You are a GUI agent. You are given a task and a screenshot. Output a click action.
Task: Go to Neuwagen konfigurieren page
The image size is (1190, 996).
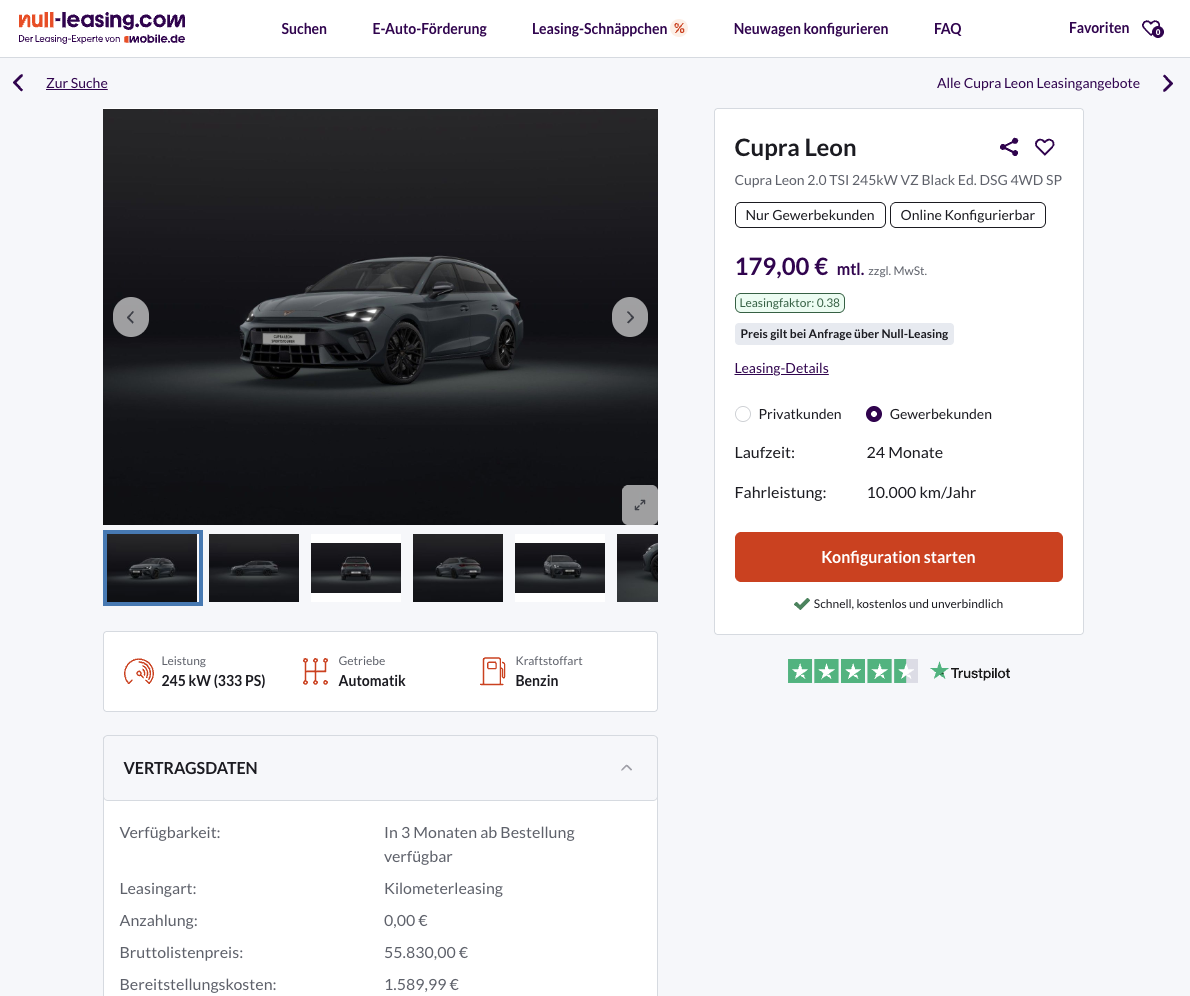point(810,29)
